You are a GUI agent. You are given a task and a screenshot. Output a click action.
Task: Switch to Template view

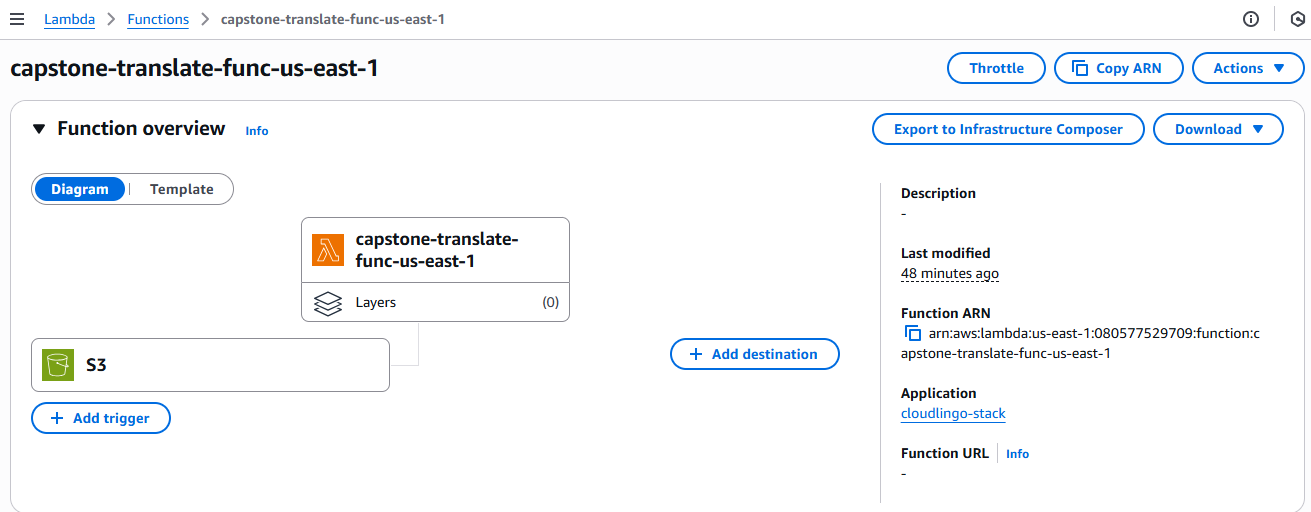tap(181, 189)
